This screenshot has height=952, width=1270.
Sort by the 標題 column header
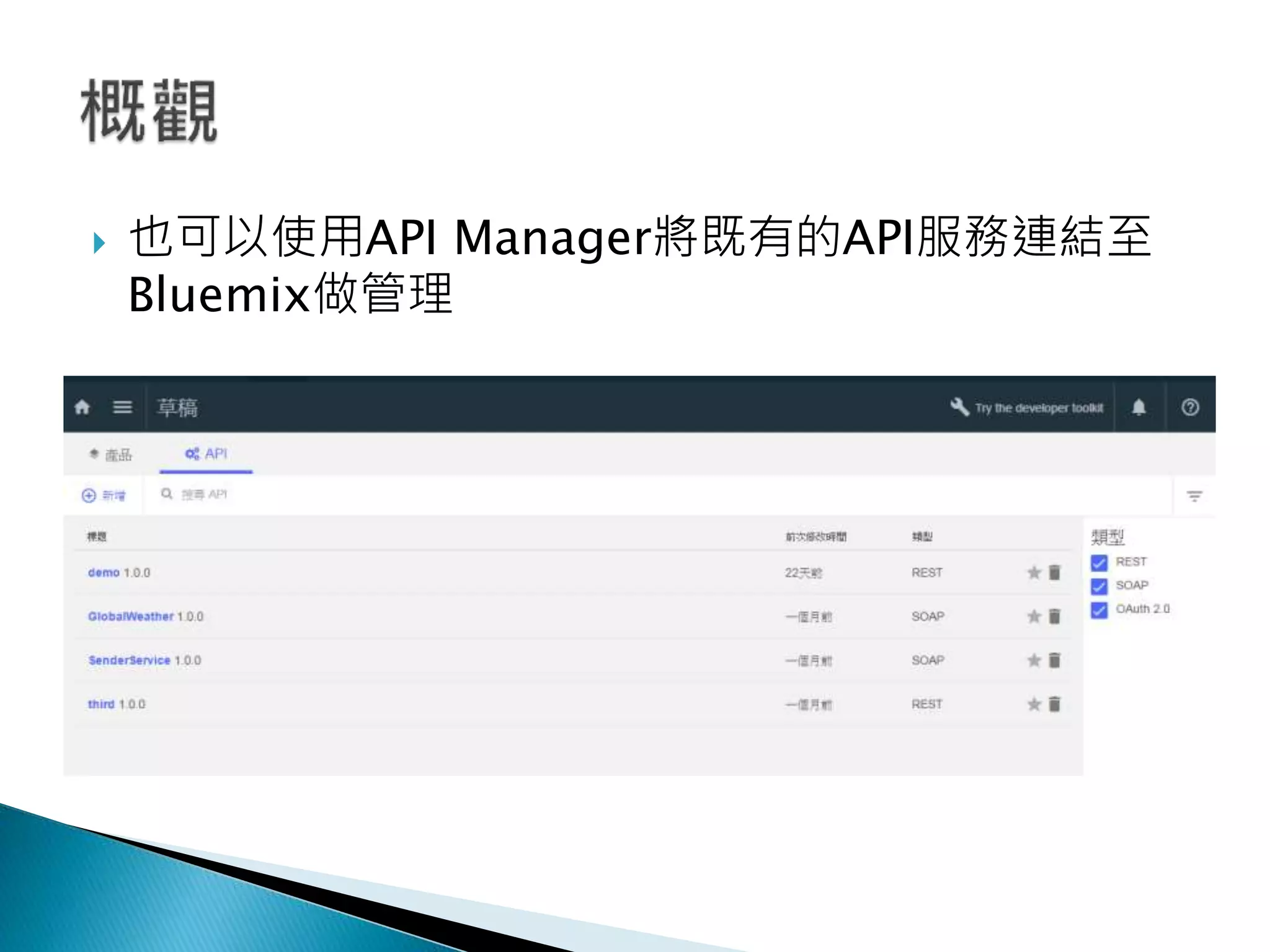(x=97, y=537)
